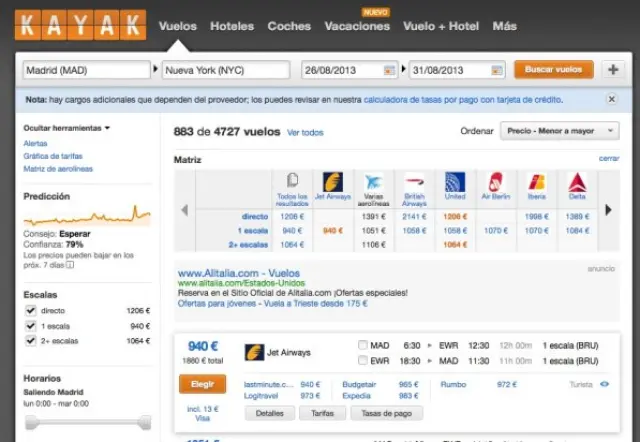Click the KAYAK logo
640x442 pixels.
click(80, 25)
